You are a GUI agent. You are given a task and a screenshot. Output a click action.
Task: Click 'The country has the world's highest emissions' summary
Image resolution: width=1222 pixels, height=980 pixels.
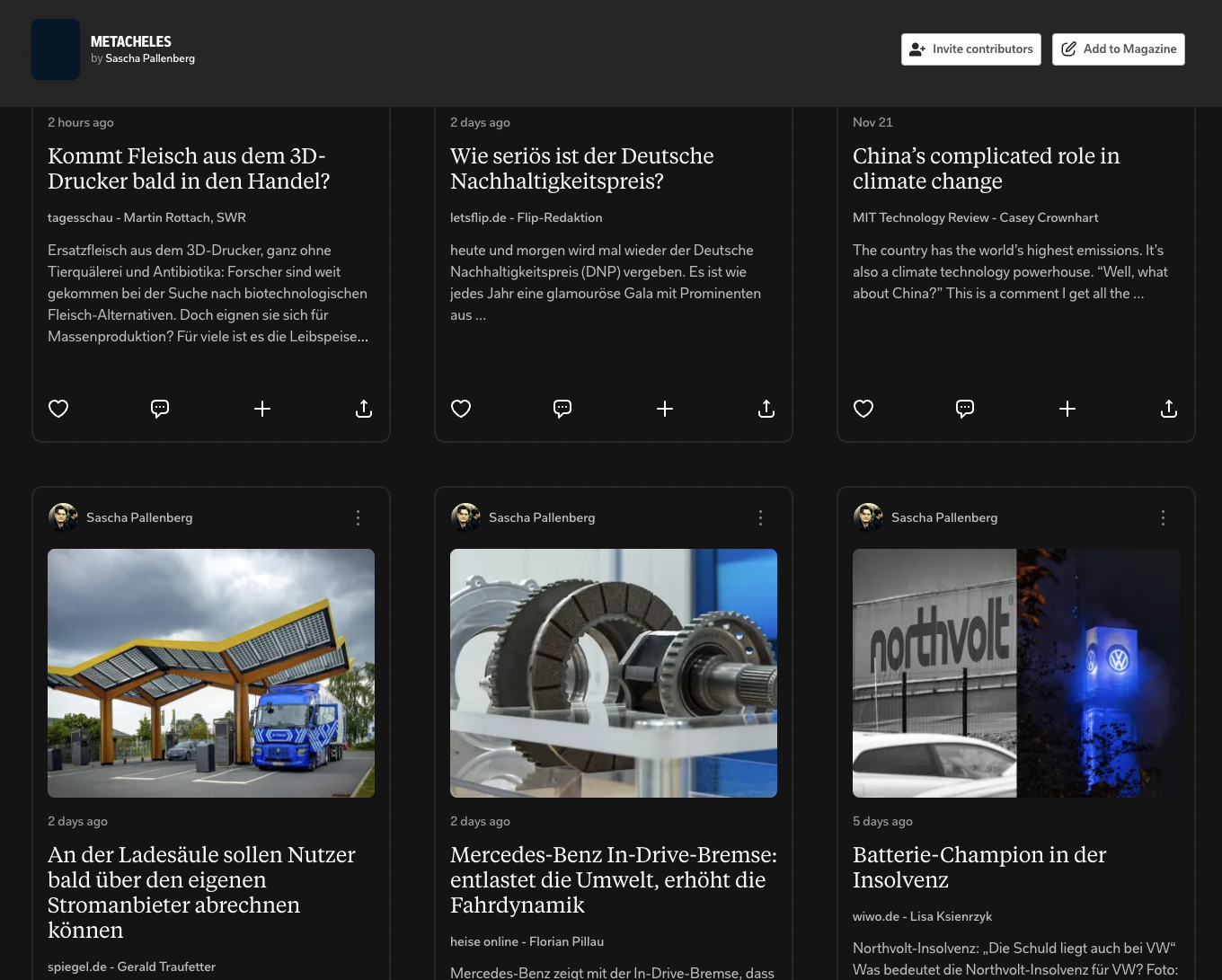coord(1011,271)
